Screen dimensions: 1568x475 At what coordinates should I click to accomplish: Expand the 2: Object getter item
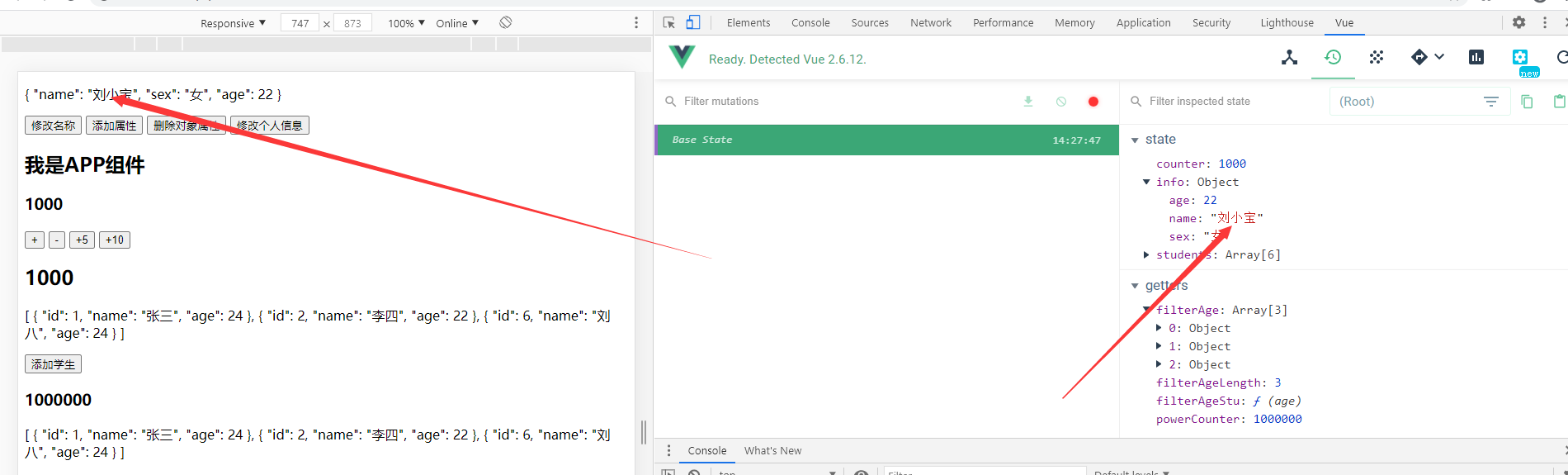pyautogui.click(x=1159, y=364)
